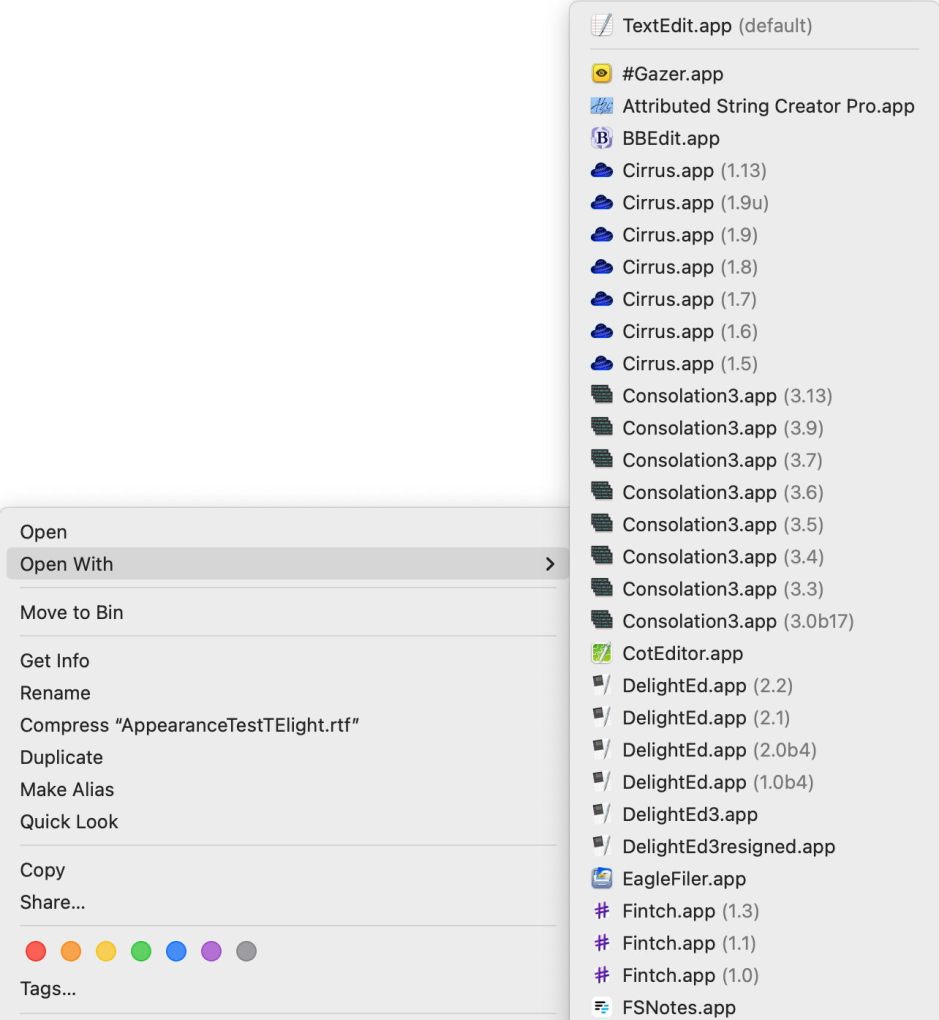Click the CotEditor.app green icon
Viewport: 939px width, 1020px height.
point(601,654)
